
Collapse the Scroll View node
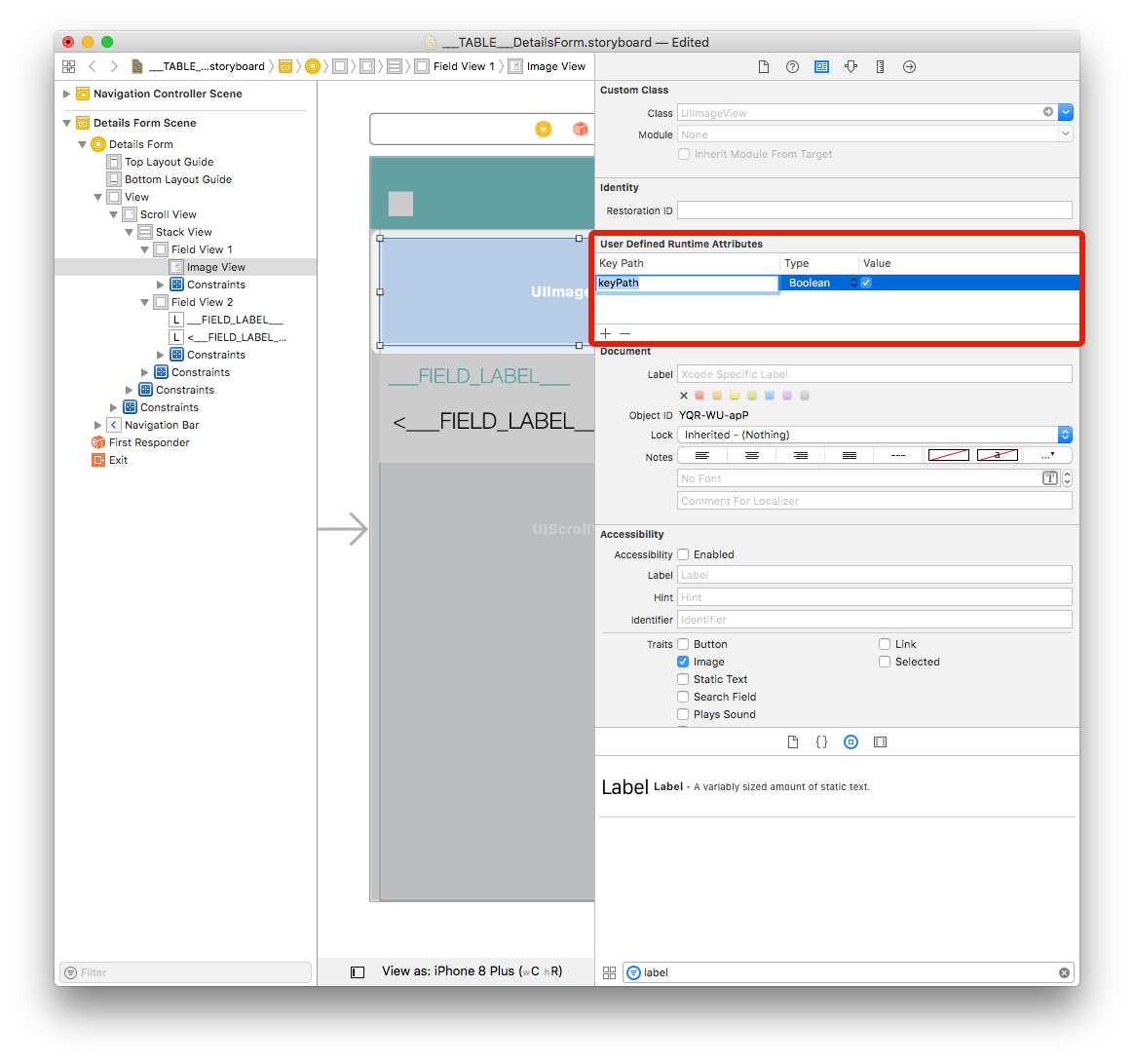[114, 214]
